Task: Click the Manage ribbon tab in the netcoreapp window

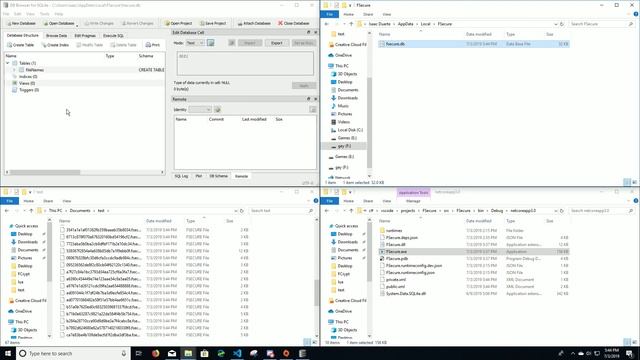Action: [x=413, y=201]
